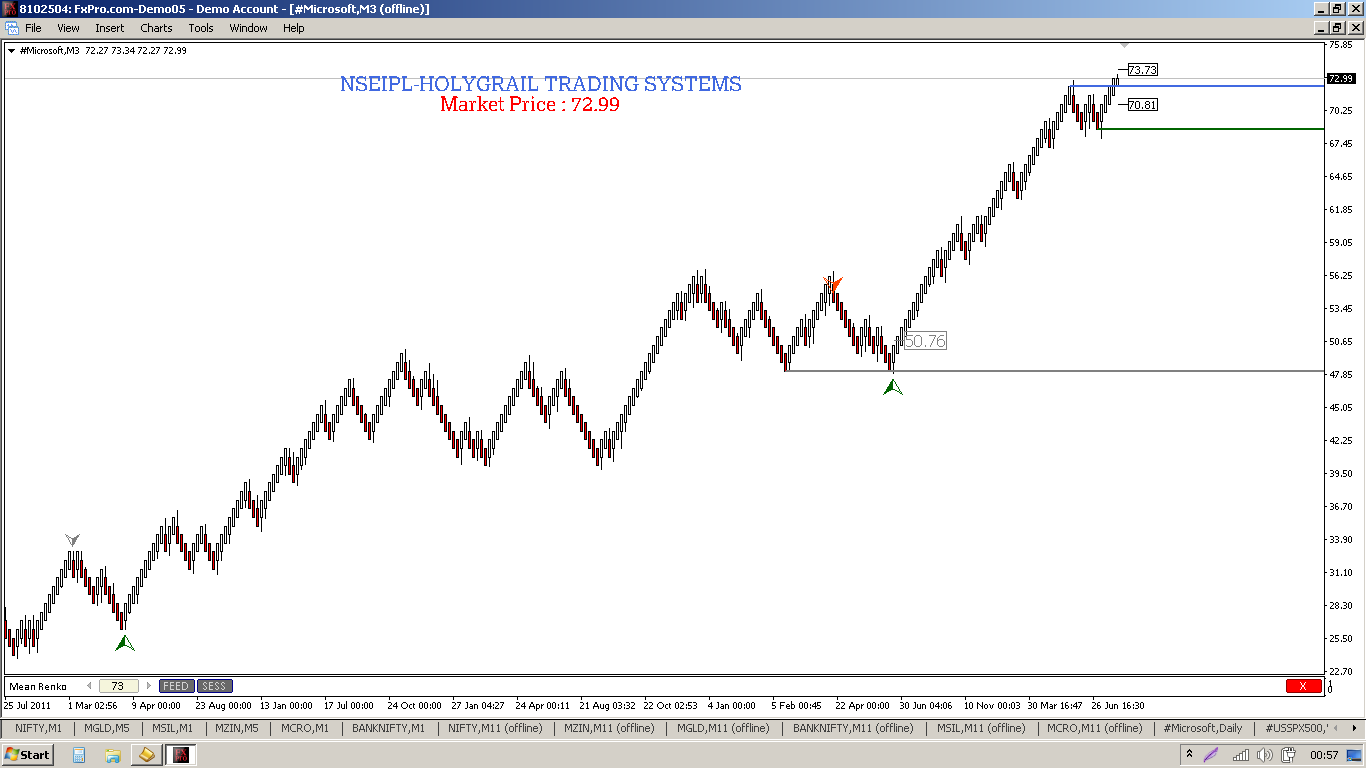Click the purple feather tray icon

[x=1212, y=754]
